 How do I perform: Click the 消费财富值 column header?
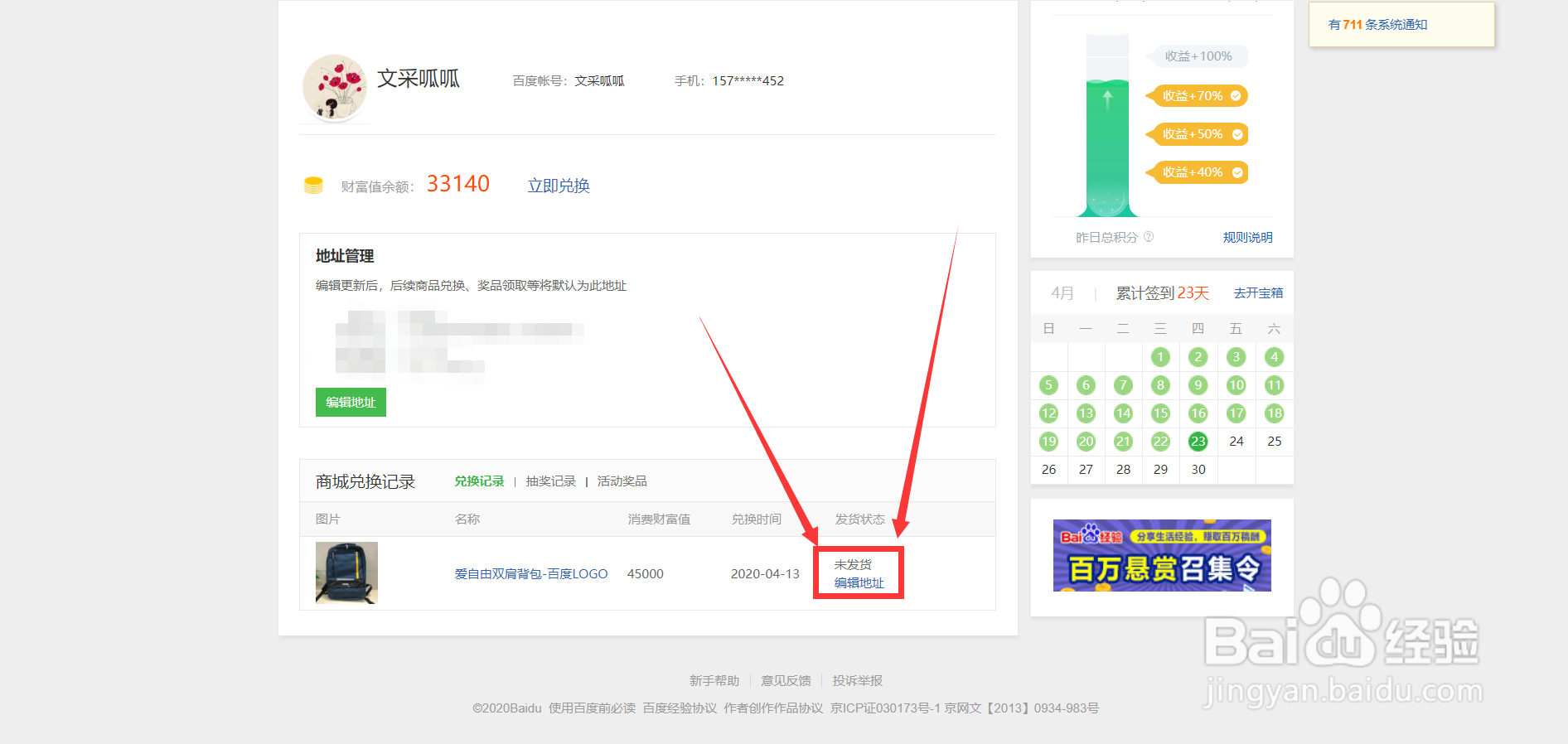(x=659, y=519)
